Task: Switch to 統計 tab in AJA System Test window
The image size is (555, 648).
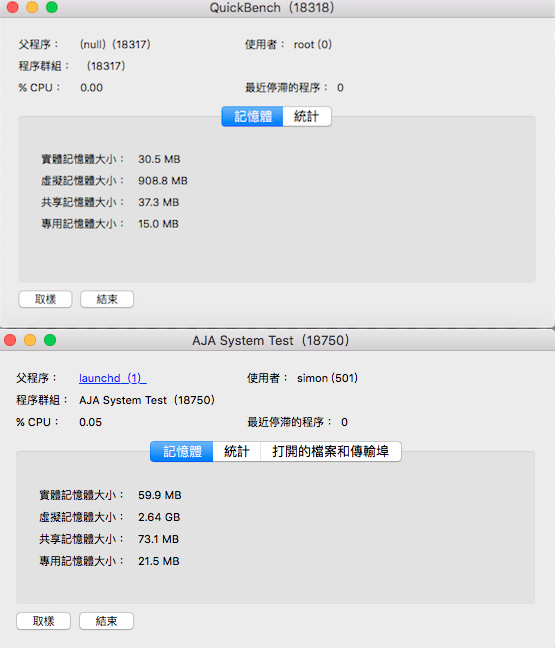Action: coord(237,451)
